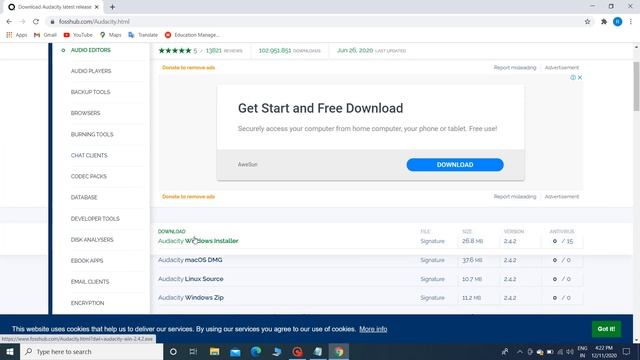Click the taskbar search box

pos(91,352)
